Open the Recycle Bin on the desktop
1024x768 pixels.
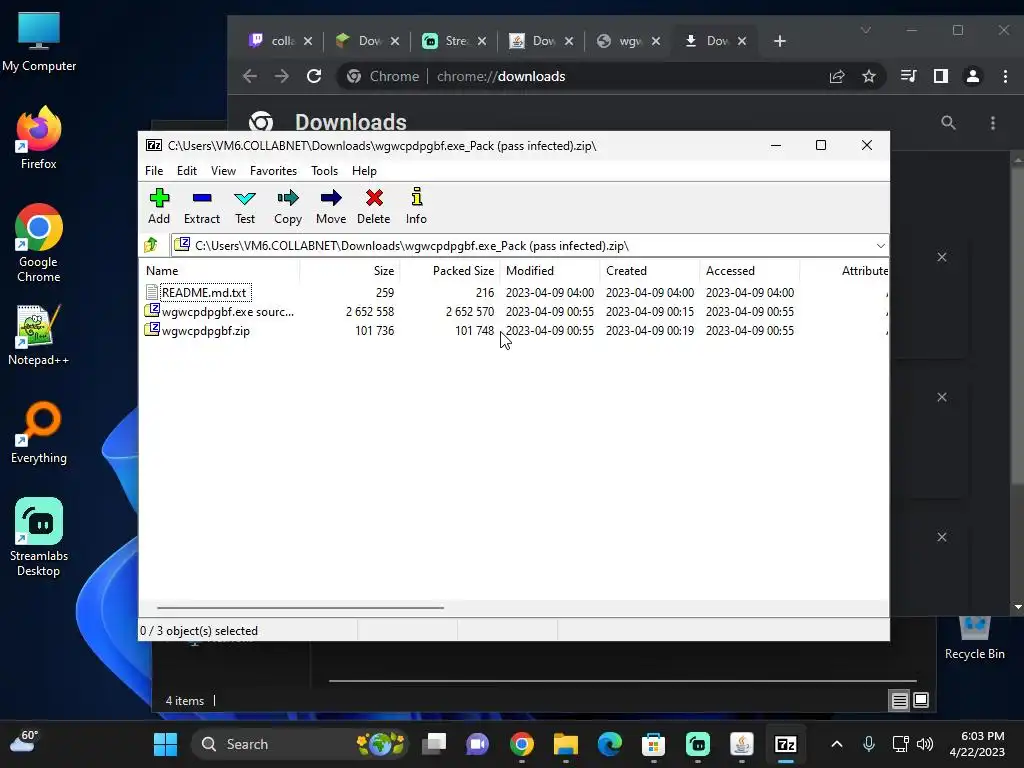[974, 638]
